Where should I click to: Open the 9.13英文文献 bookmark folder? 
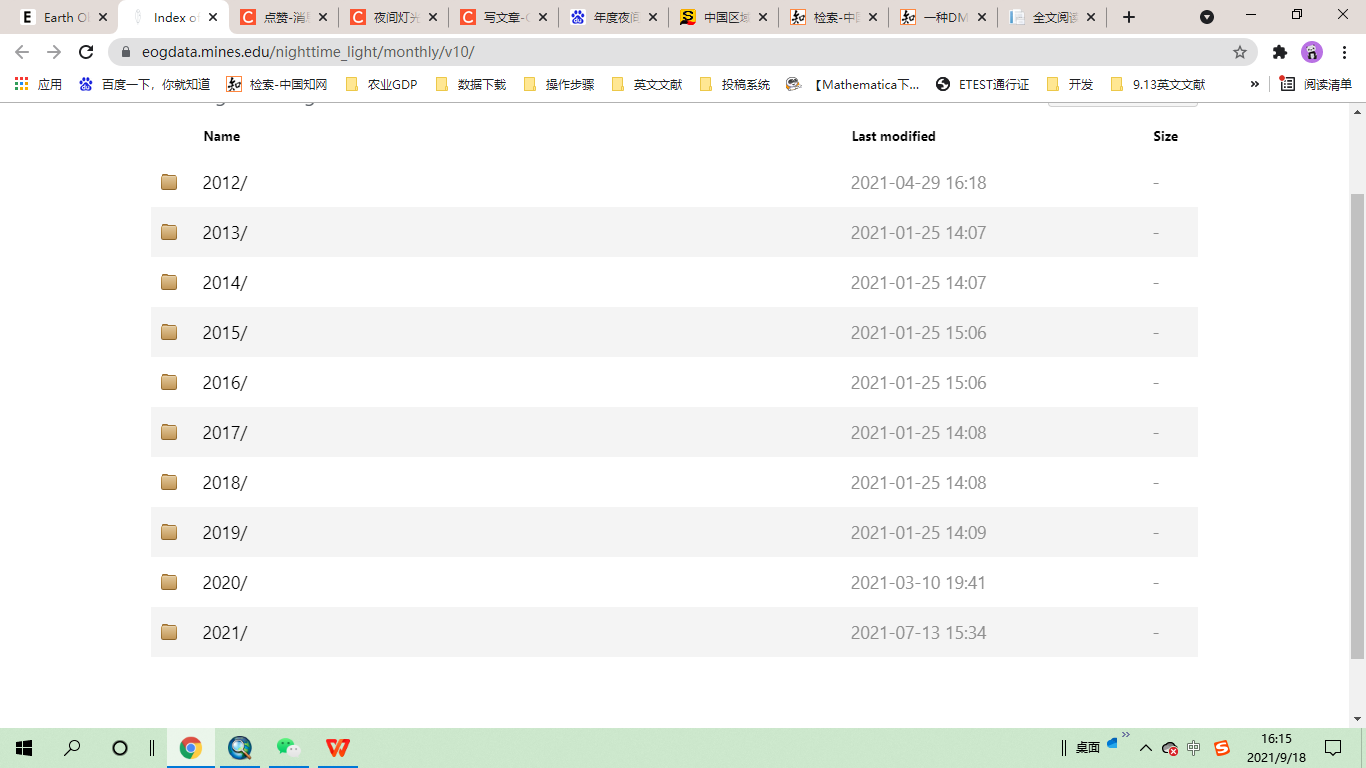[1158, 84]
